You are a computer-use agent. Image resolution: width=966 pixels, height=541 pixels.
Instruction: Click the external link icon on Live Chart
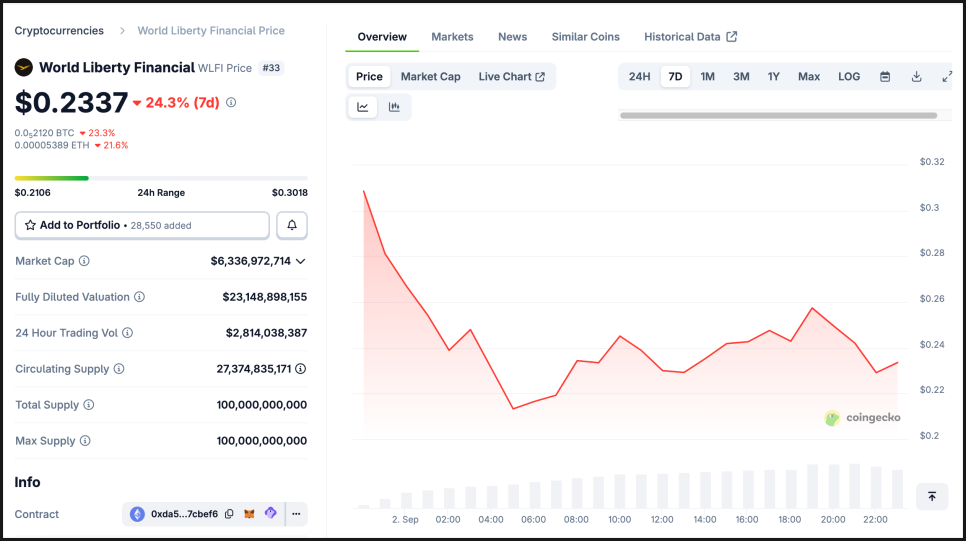(x=540, y=76)
